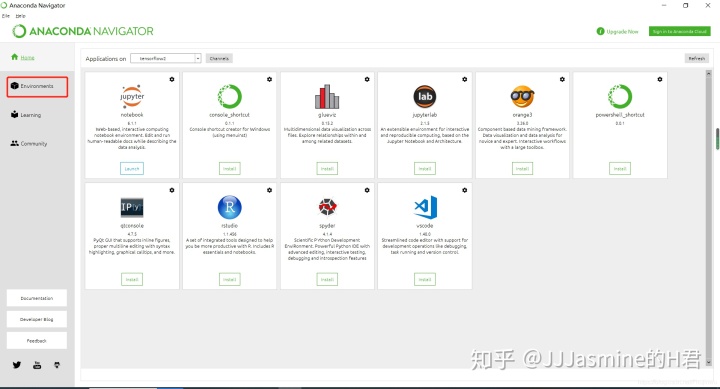
Task: Open settings gear on powershell_shortcut card
Action: click(660, 79)
